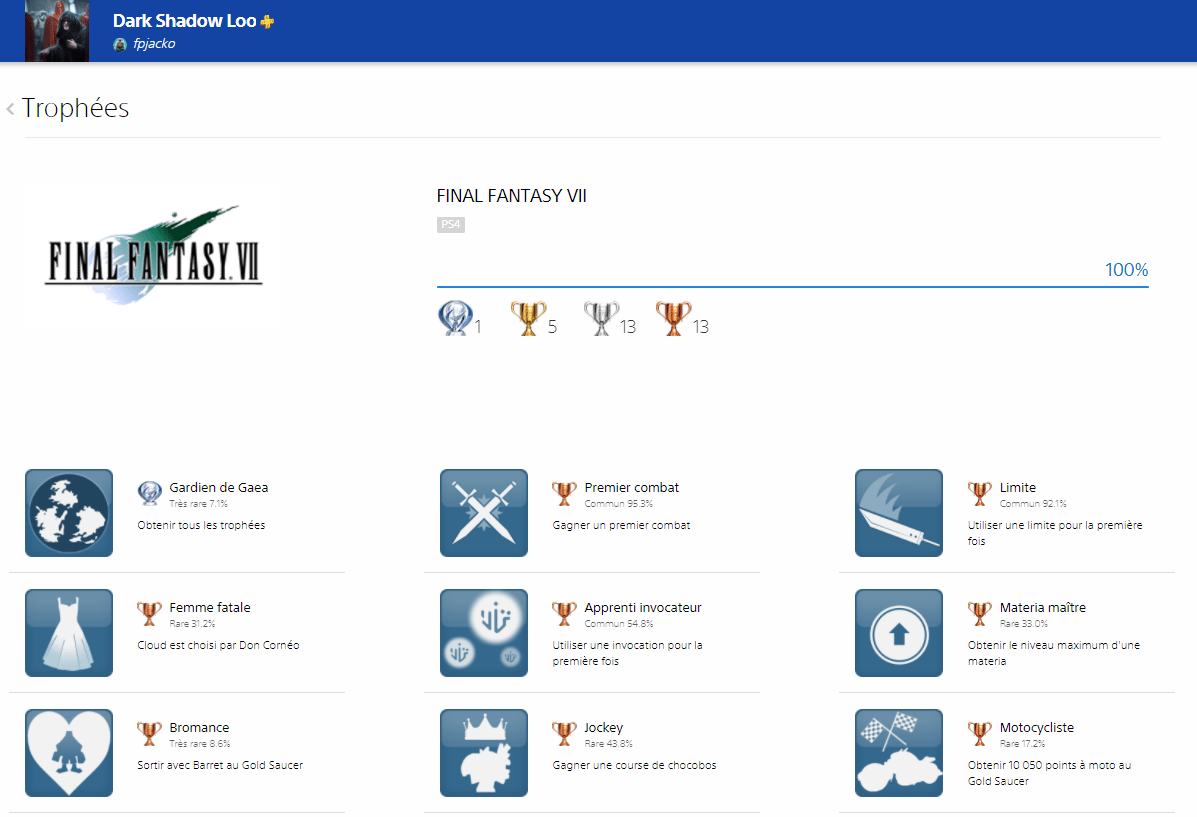Click the PS4 platform badge
This screenshot has height=817, width=1197.
coord(451,224)
